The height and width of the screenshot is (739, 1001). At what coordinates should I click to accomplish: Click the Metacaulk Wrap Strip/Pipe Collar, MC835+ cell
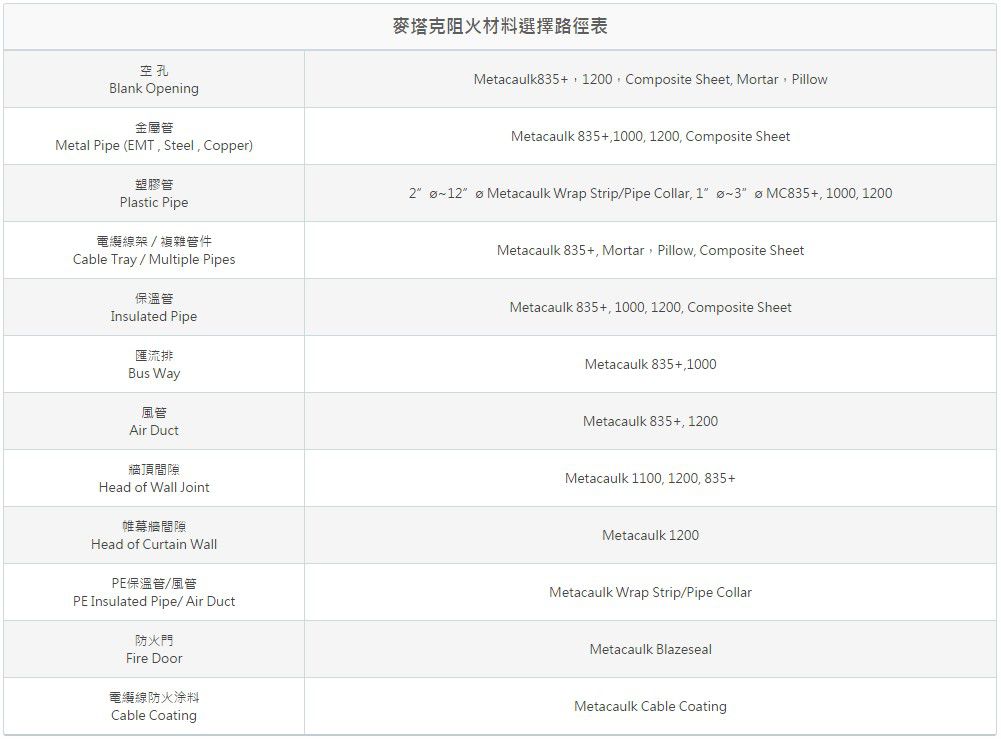coord(651,193)
